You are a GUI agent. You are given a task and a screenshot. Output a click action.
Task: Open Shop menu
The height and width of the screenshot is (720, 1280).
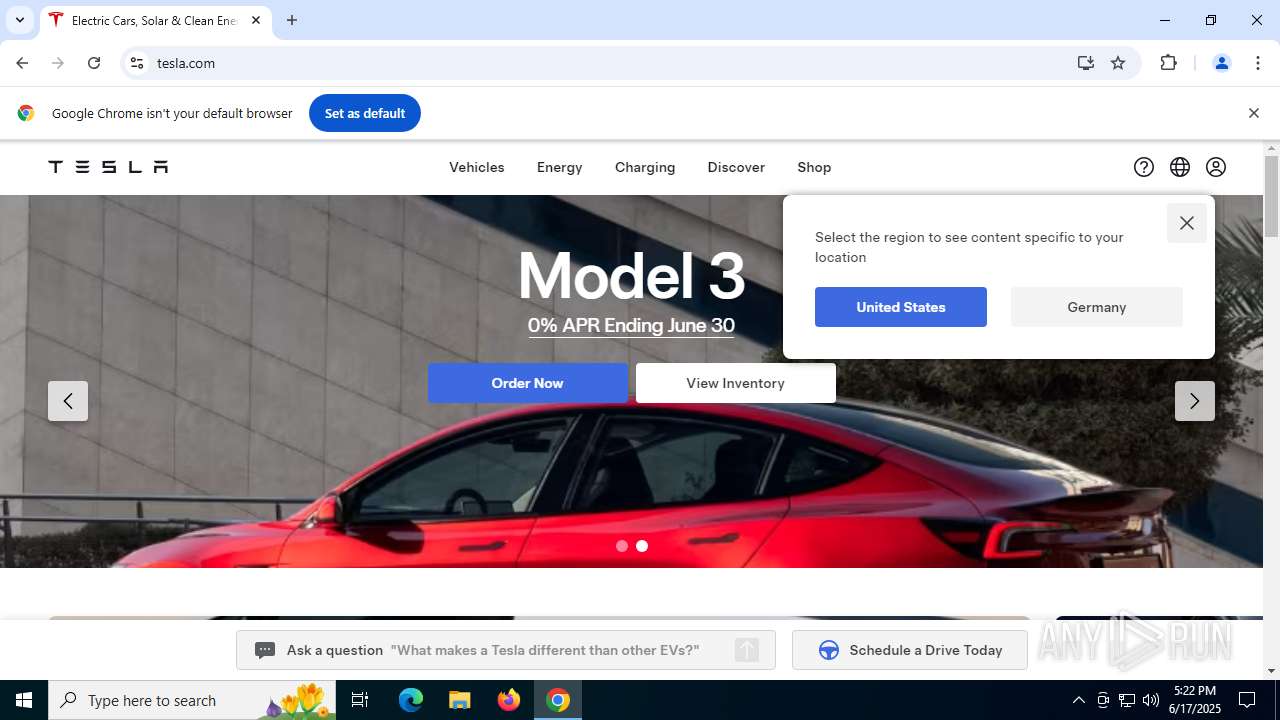pyautogui.click(x=814, y=167)
